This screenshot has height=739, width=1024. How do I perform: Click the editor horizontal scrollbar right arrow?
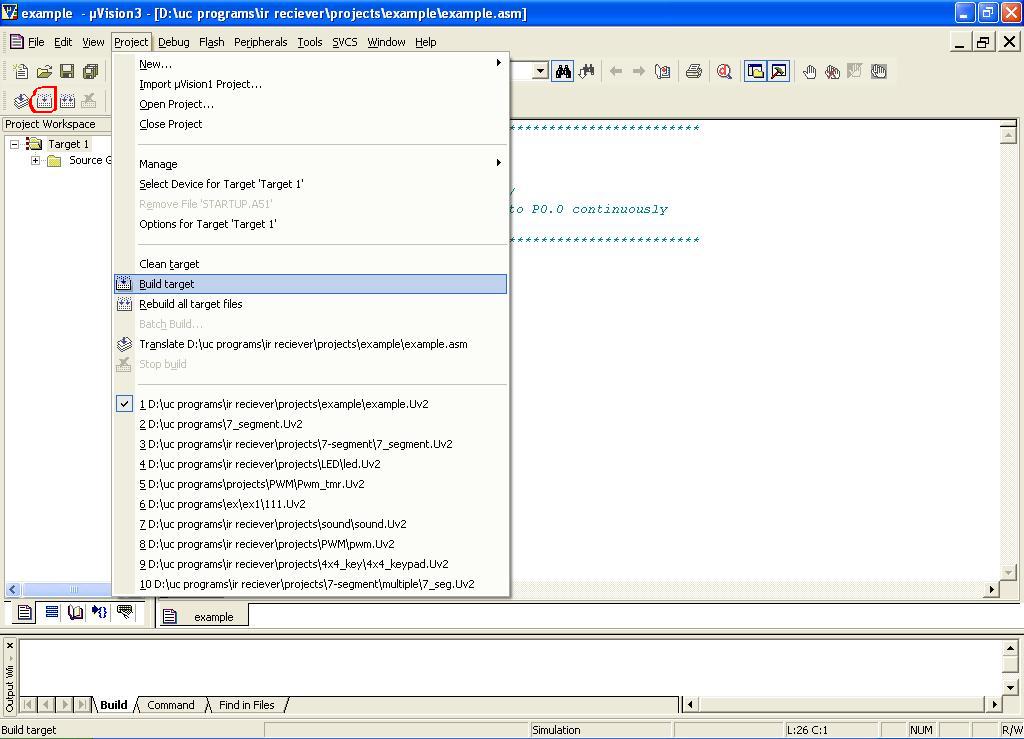(x=992, y=589)
